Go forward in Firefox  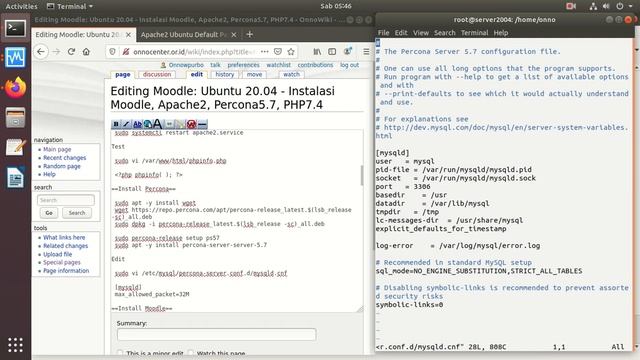point(56,52)
